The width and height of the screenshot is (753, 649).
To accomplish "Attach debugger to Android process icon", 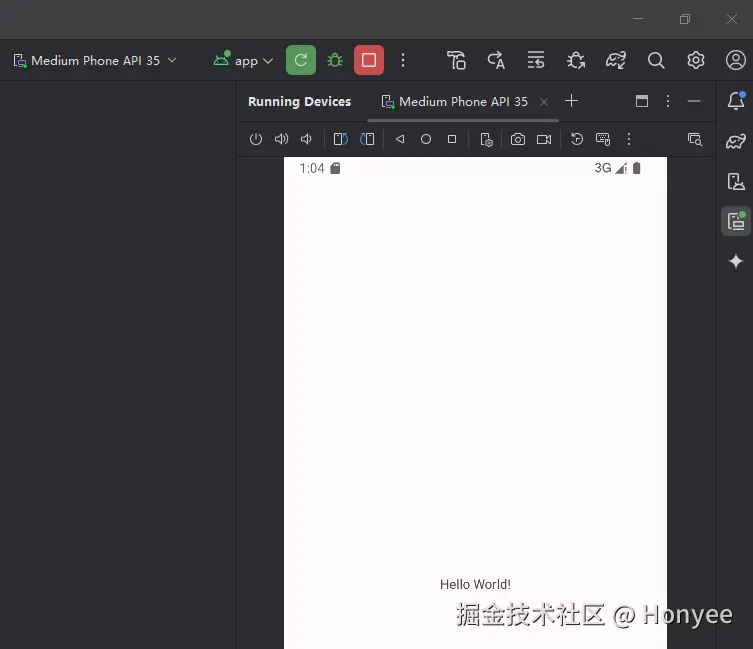I will pyautogui.click(x=576, y=61).
